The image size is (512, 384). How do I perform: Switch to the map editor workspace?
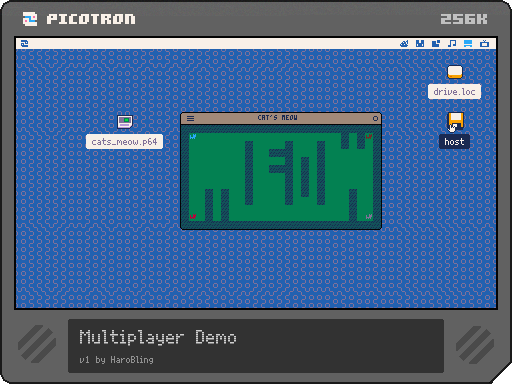pos(420,44)
